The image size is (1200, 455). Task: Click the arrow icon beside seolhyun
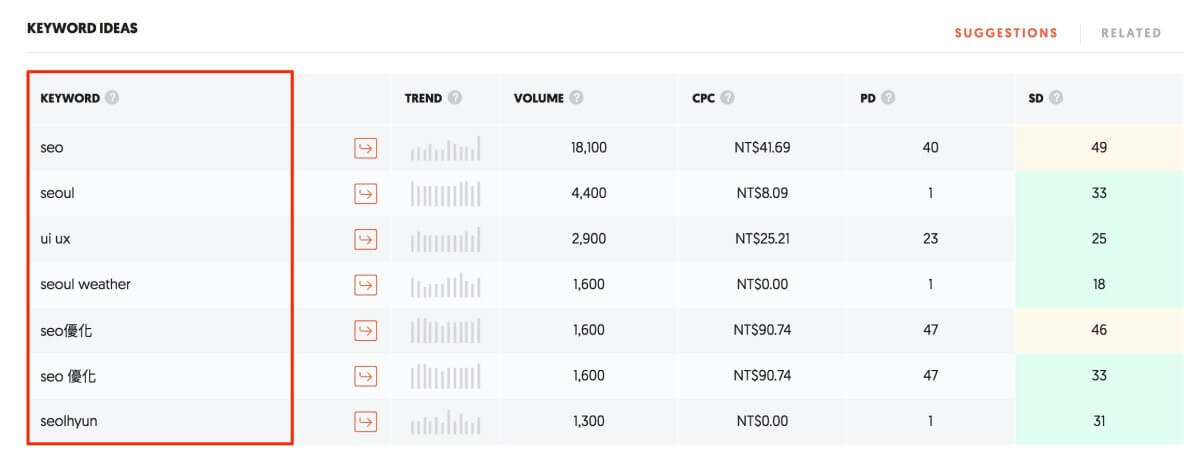click(x=366, y=422)
